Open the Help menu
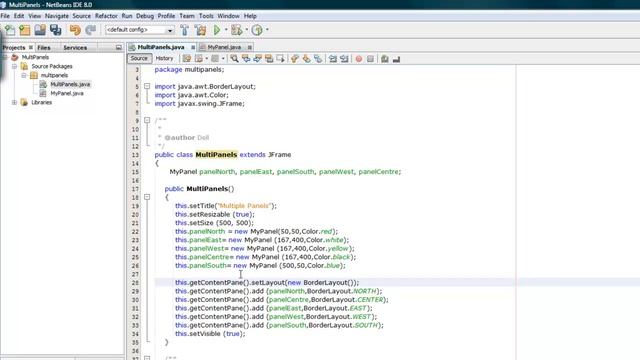The height and width of the screenshot is (360, 640). [x=250, y=16]
